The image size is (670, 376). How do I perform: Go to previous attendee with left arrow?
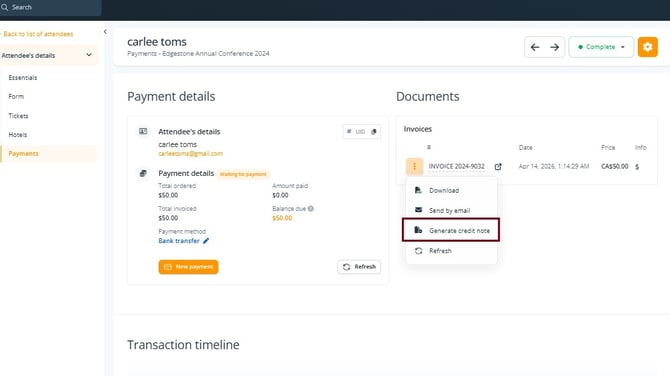pos(535,47)
